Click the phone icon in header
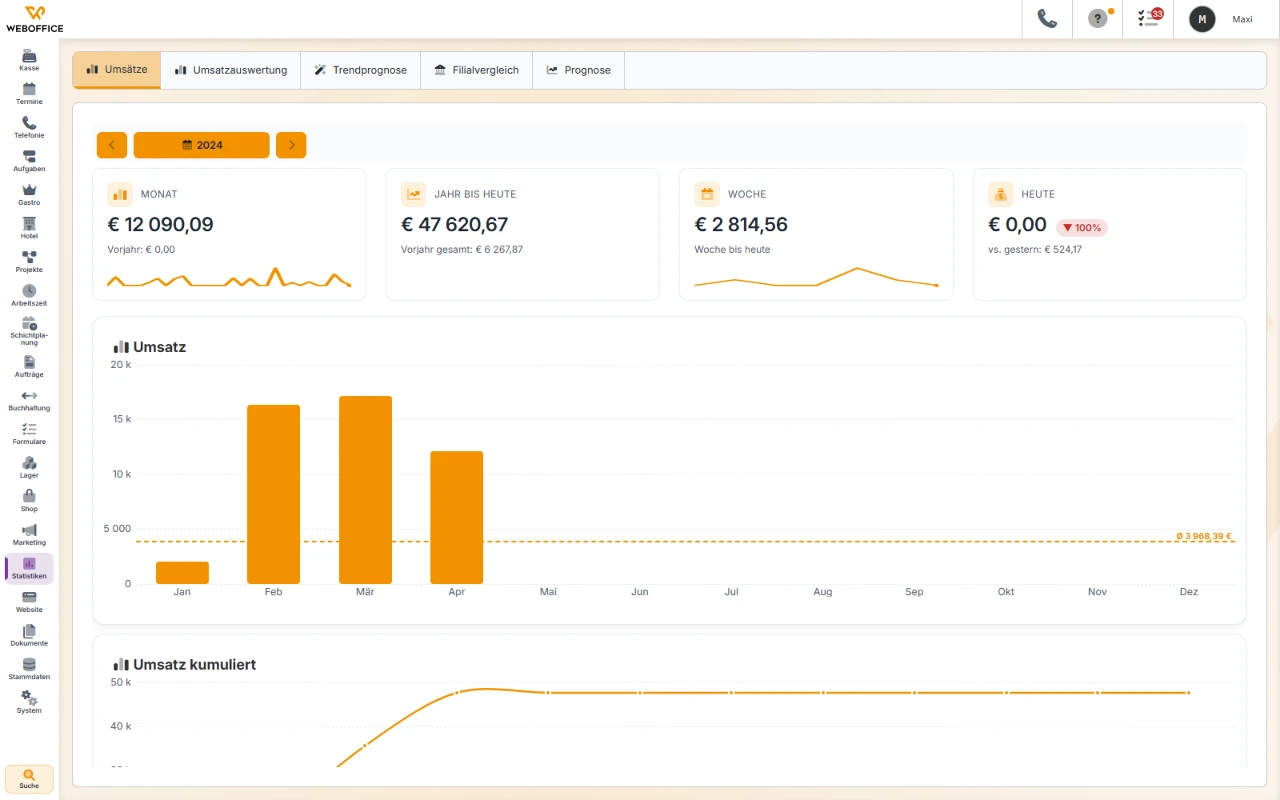The height and width of the screenshot is (800, 1280). click(1047, 19)
